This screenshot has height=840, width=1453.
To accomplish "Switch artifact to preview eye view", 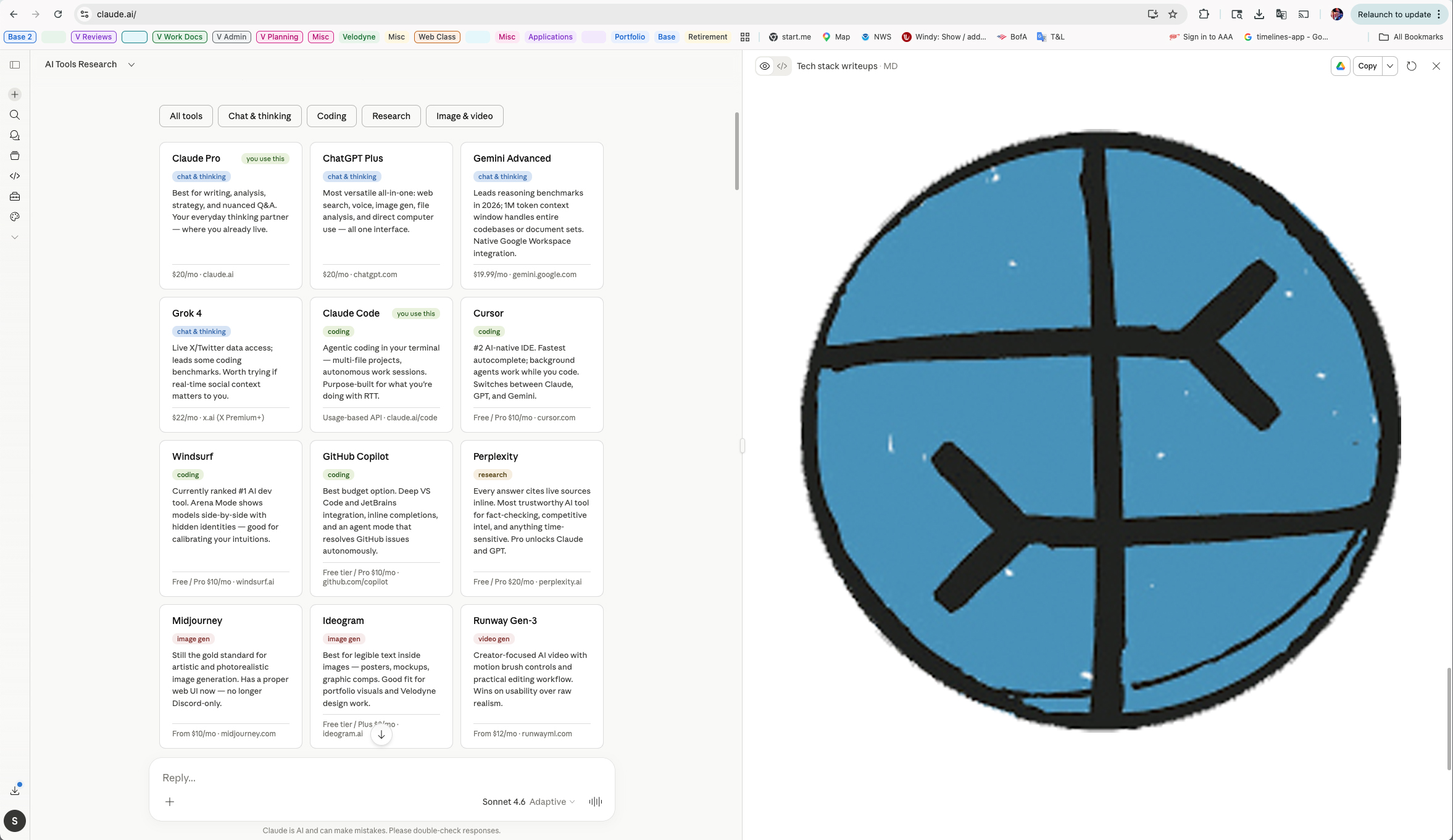I will click(x=765, y=66).
